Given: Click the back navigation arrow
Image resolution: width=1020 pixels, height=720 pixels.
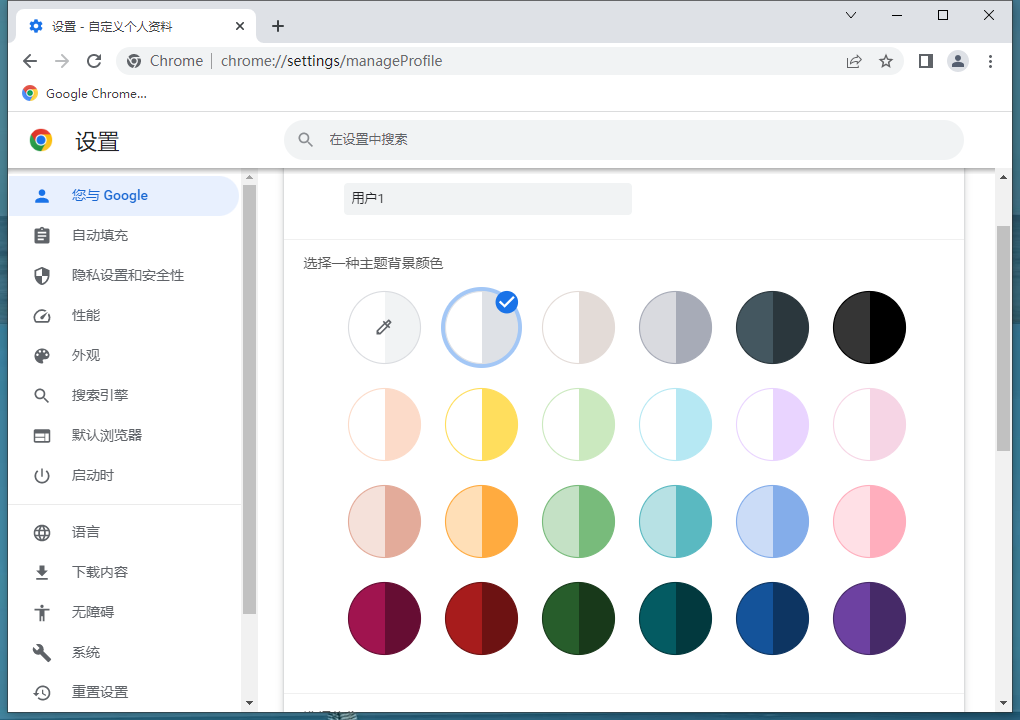Looking at the screenshot, I should (30, 61).
